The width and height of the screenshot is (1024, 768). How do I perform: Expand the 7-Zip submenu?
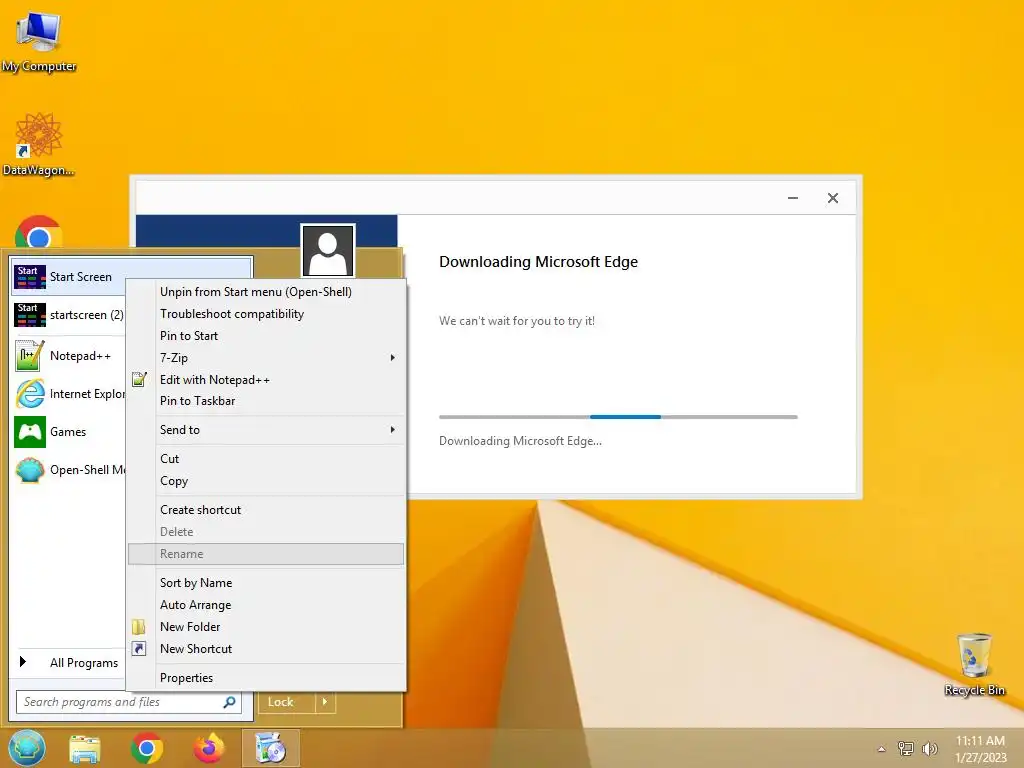coord(266,358)
